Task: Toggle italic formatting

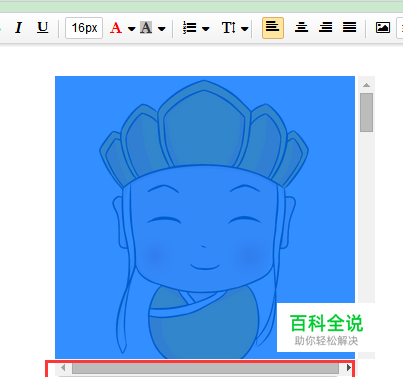Action: (19, 28)
